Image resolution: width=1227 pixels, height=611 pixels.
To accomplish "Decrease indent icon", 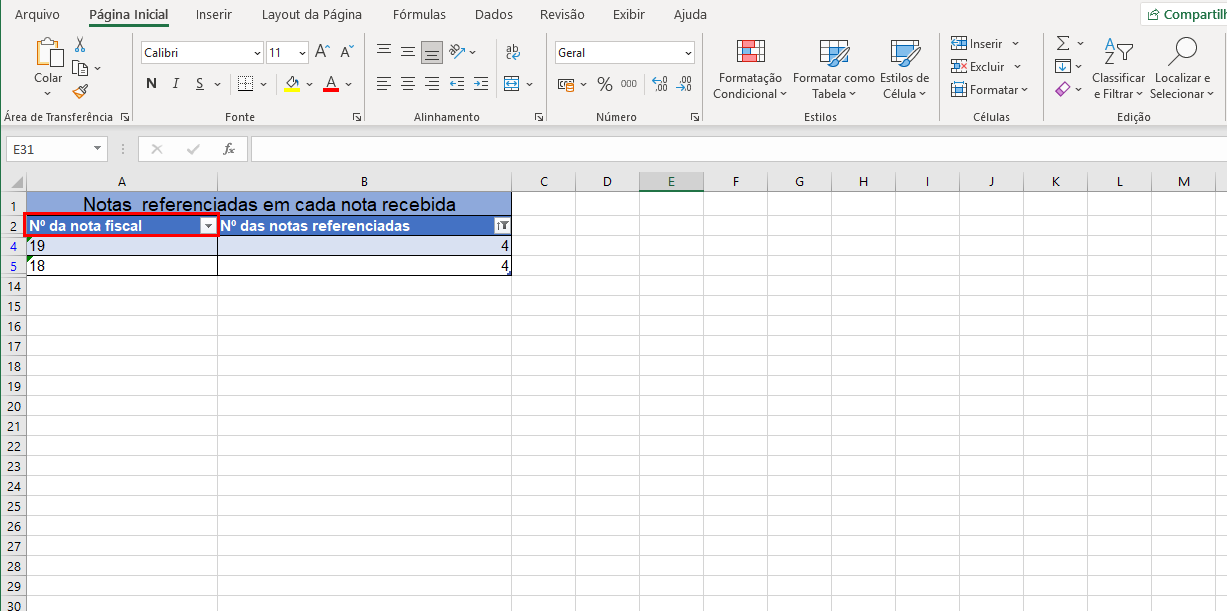I will click(x=458, y=84).
